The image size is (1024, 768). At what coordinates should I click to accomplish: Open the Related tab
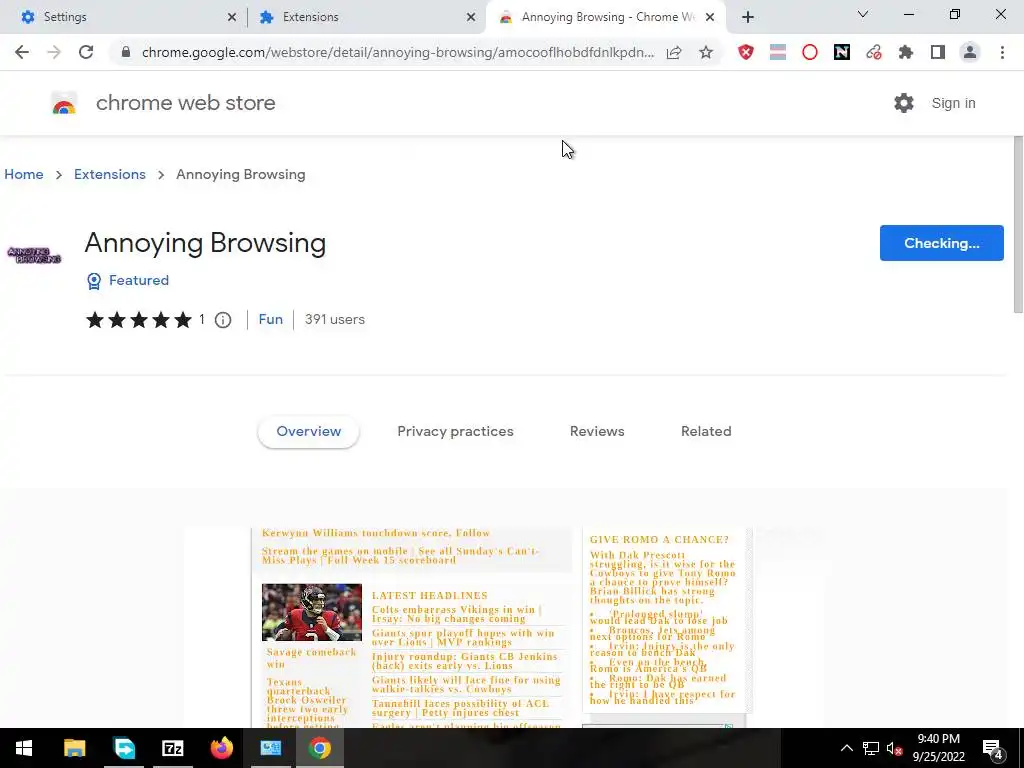click(706, 432)
